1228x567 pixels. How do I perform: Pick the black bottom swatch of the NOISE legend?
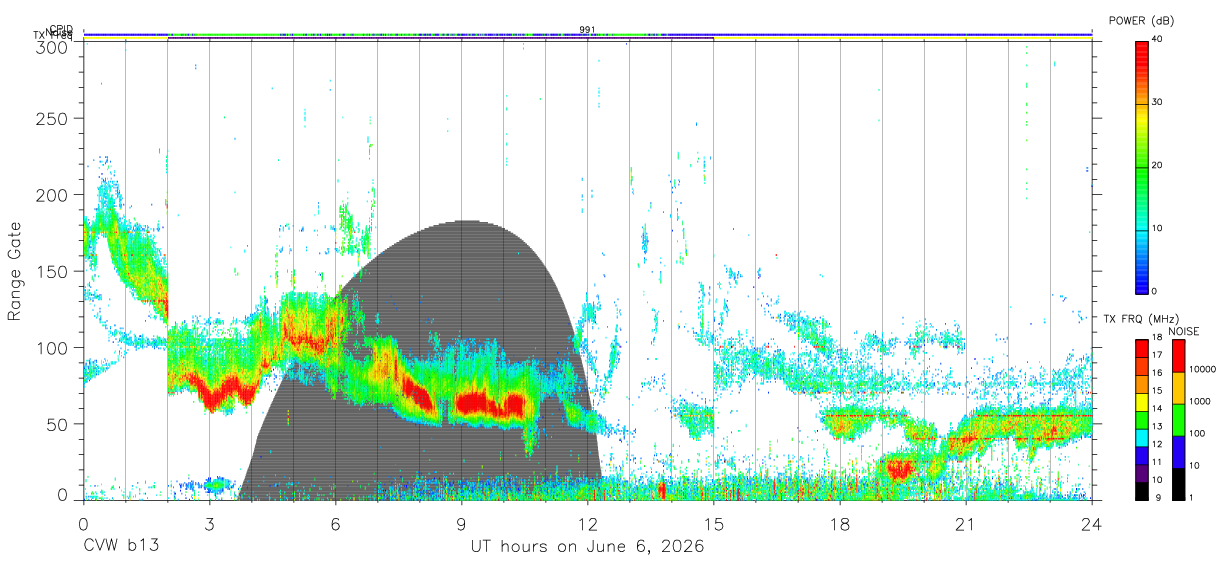click(1178, 483)
